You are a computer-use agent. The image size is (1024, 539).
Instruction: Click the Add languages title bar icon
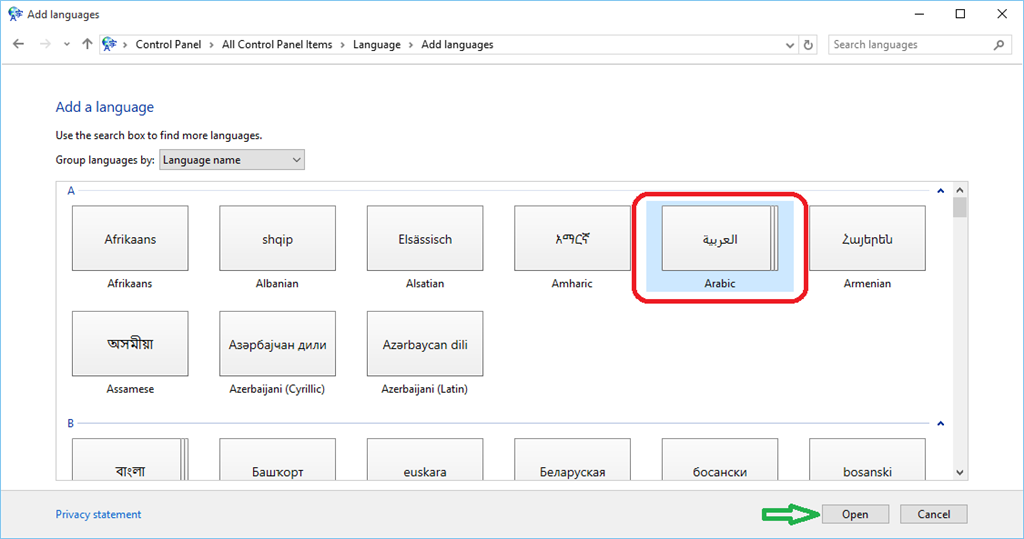[15, 14]
